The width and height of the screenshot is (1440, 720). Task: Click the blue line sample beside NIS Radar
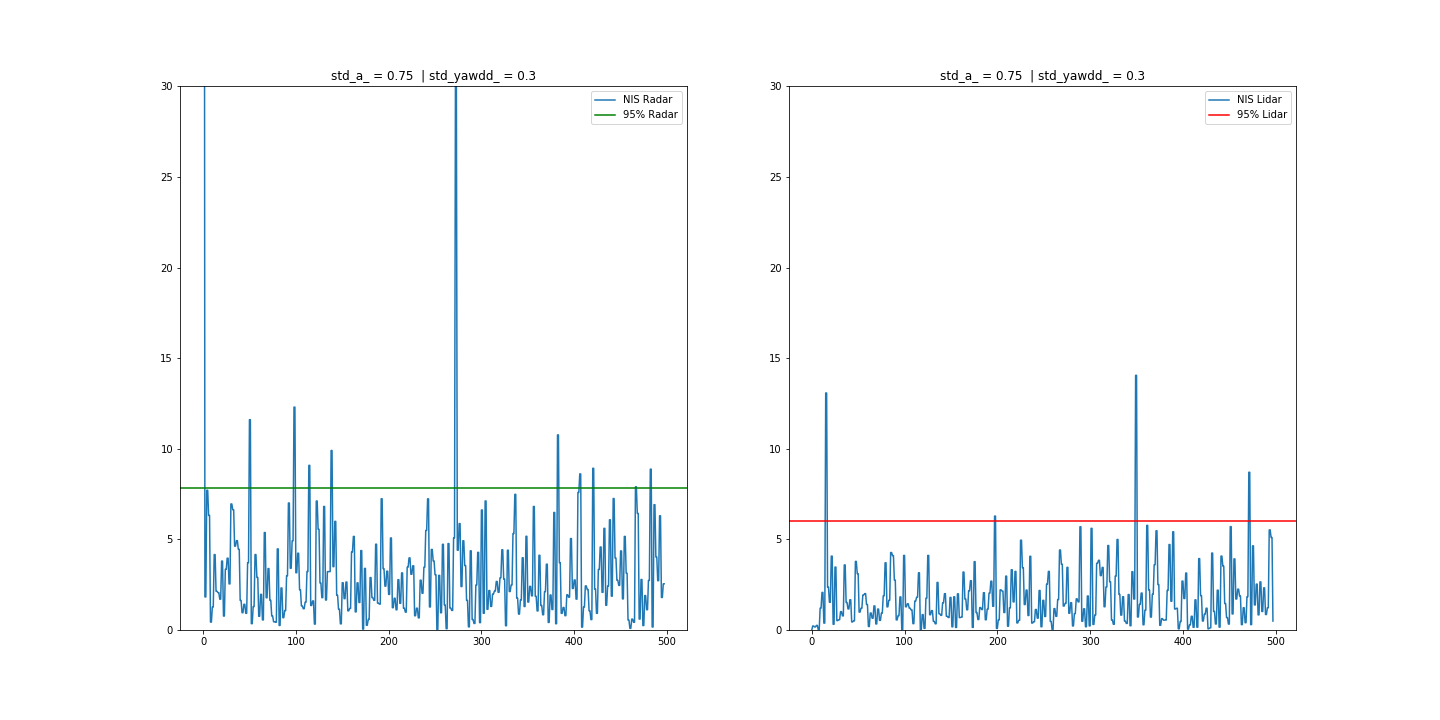point(606,100)
